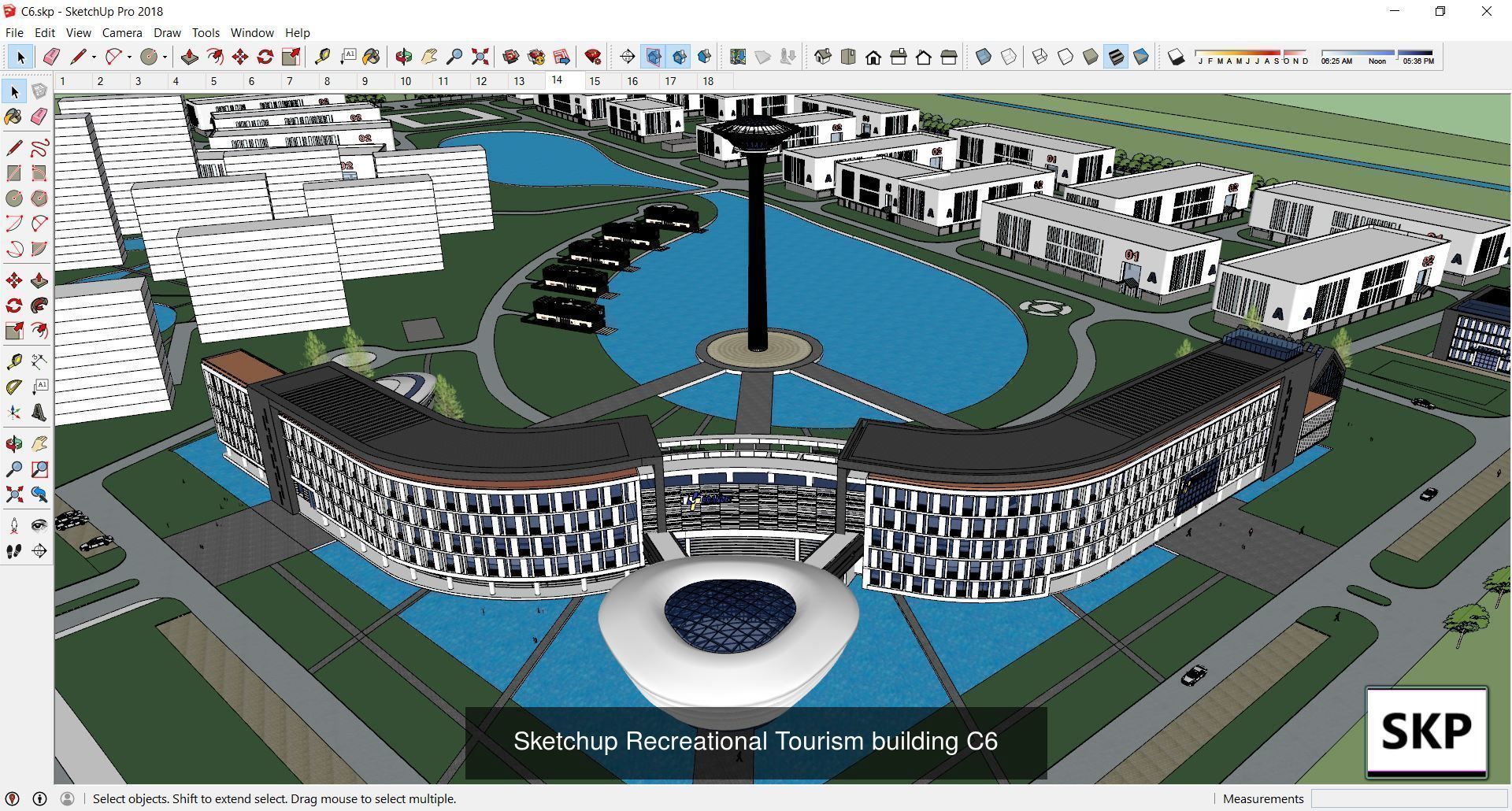Select the Eraser tool in top toolbar

click(x=51, y=57)
